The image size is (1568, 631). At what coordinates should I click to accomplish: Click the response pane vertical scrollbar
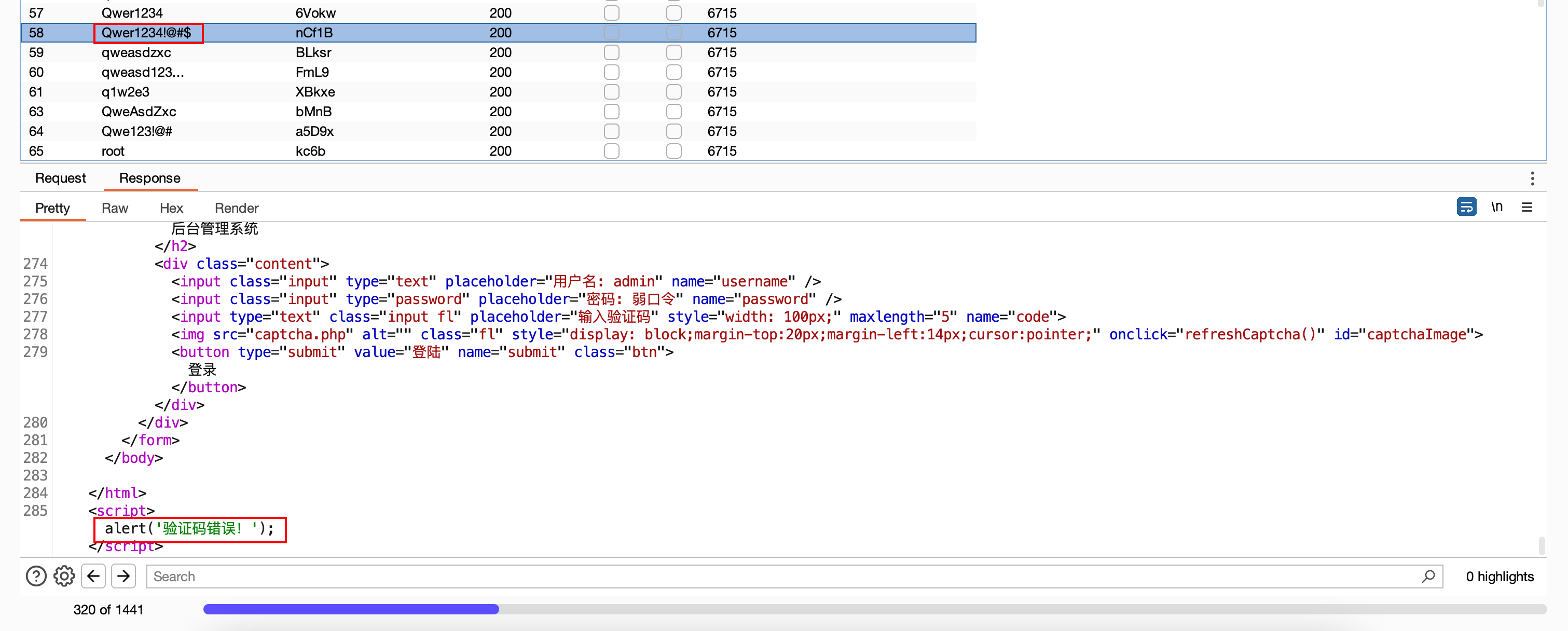click(1541, 546)
